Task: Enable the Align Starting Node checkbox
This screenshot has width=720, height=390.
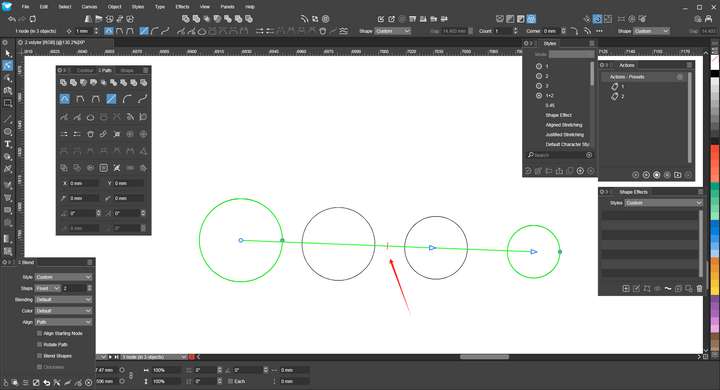Action: (39, 333)
